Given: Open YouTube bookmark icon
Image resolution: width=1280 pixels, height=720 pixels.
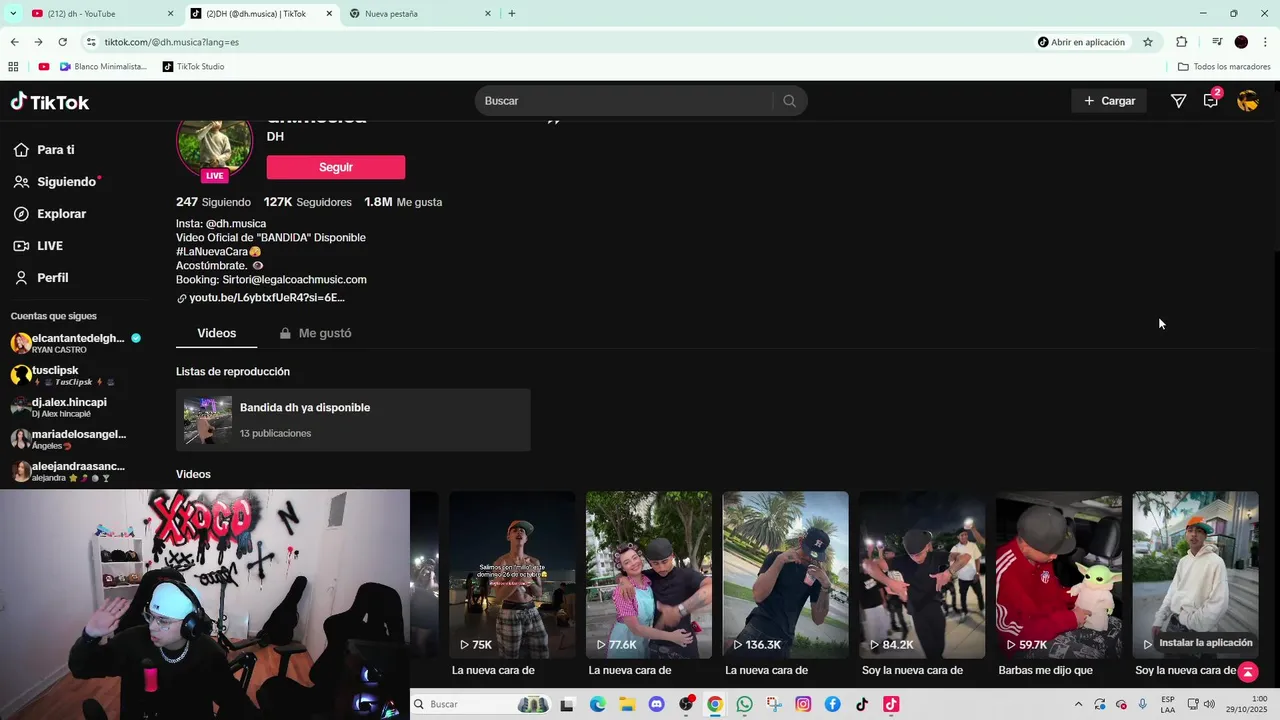Looking at the screenshot, I should point(44,67).
